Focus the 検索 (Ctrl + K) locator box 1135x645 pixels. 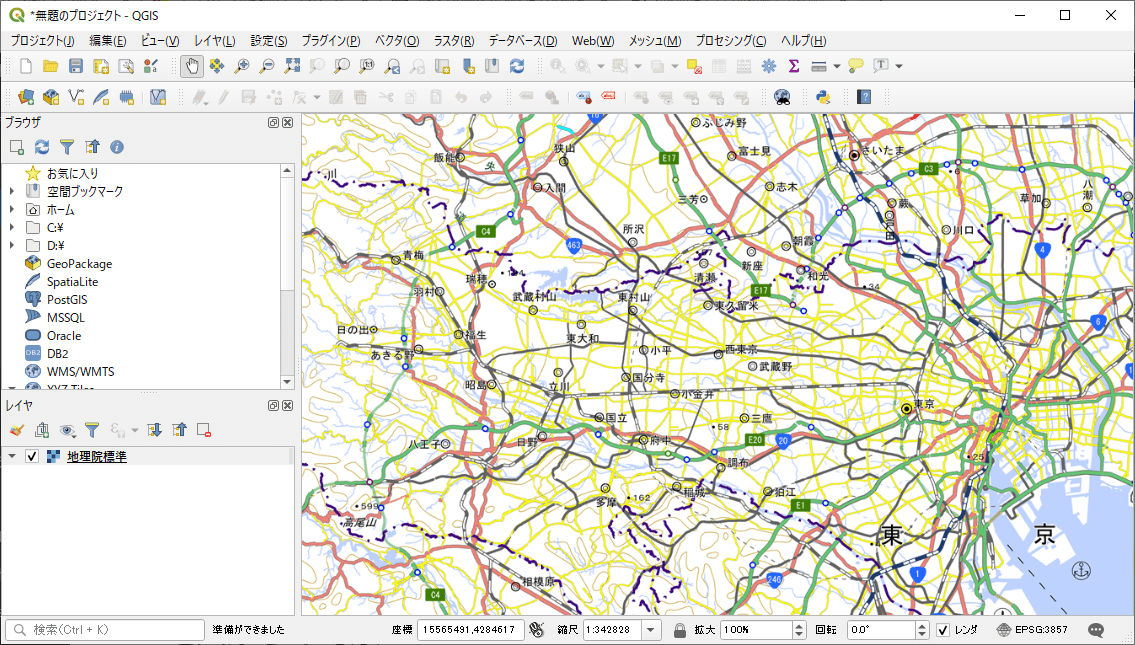(x=105, y=630)
